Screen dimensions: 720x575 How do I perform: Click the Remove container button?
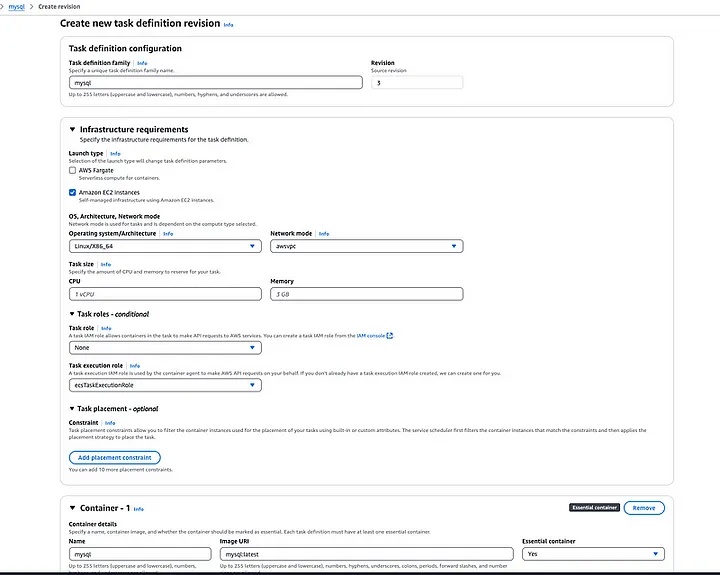click(644, 508)
